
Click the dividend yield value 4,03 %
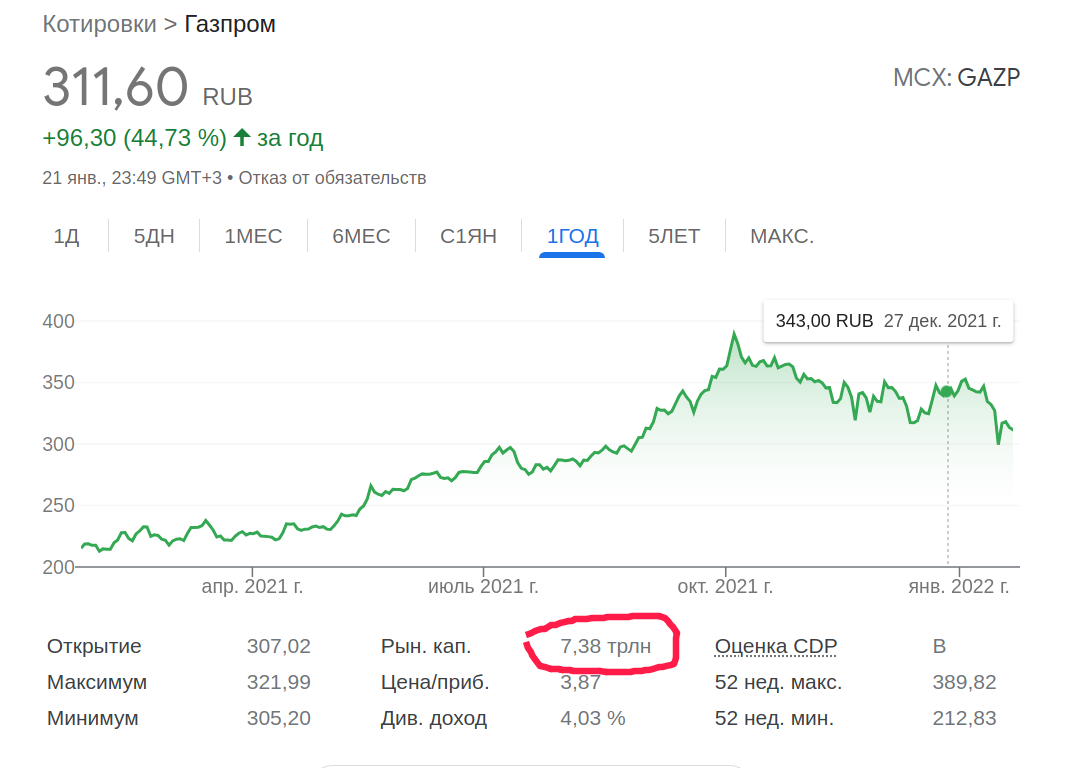592,718
